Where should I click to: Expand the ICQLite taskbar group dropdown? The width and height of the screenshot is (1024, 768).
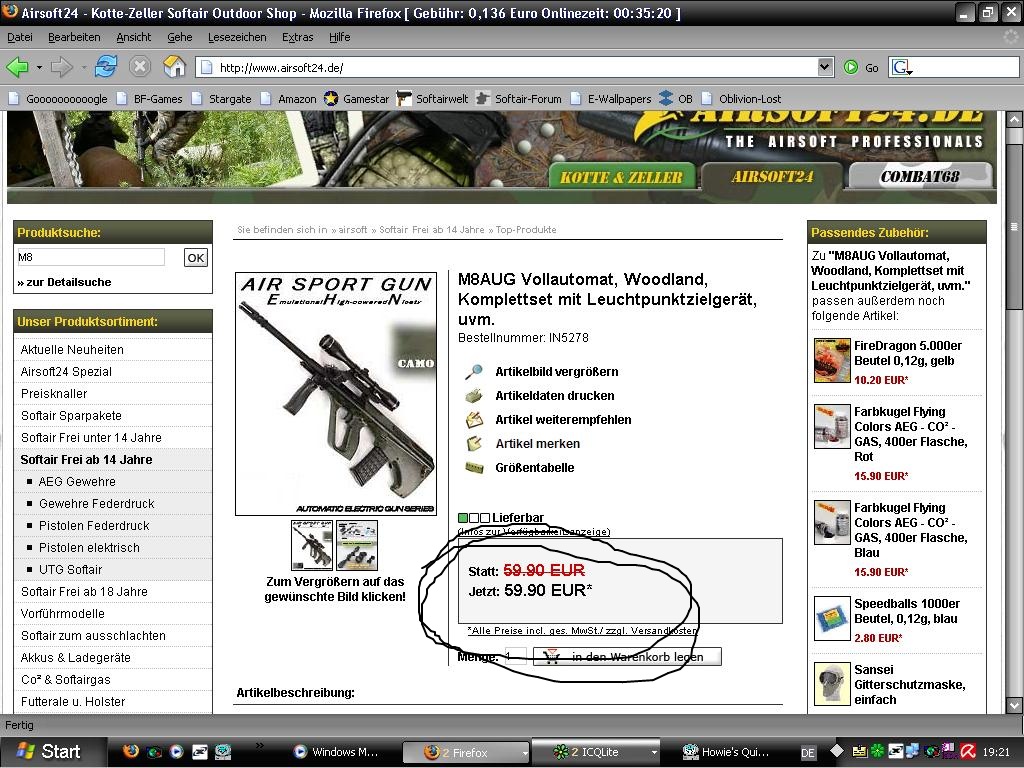pos(654,753)
